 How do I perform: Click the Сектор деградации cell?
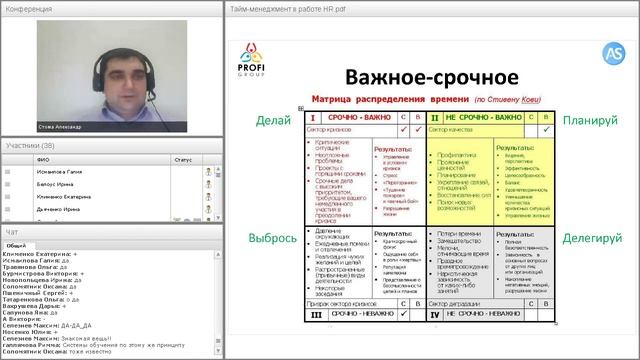pos(476,304)
